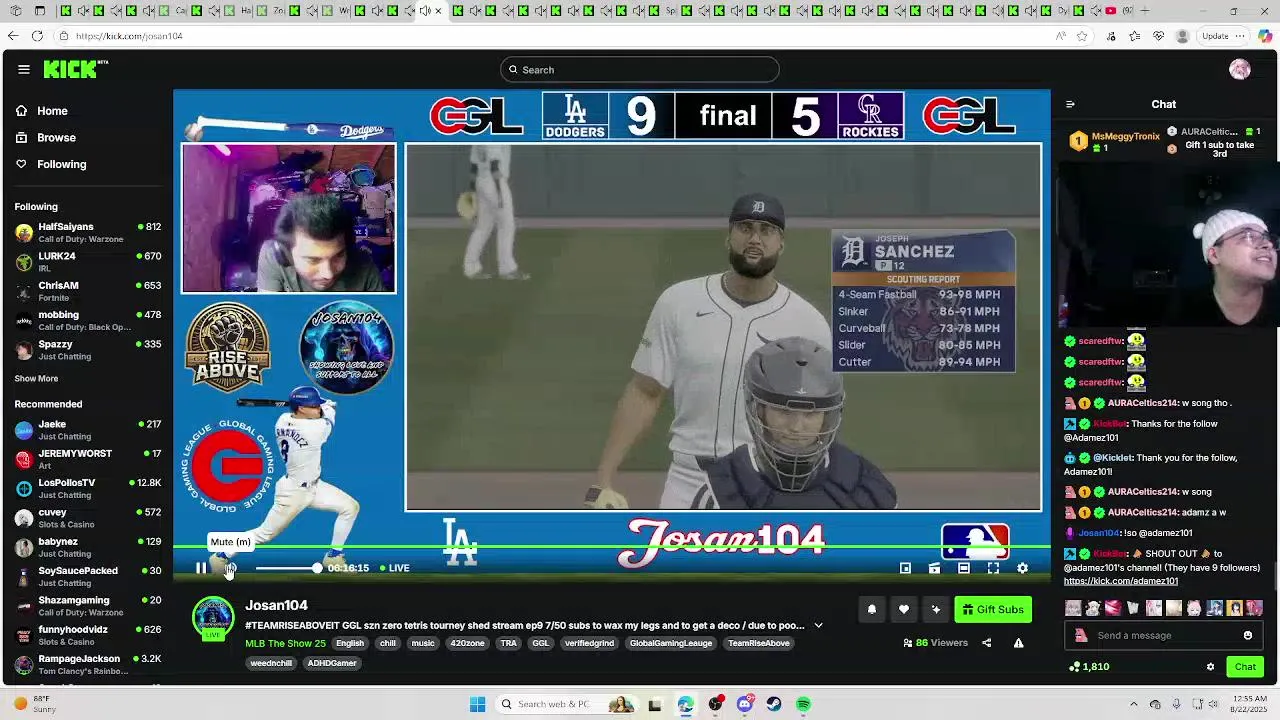Open Following in sidebar
The height and width of the screenshot is (720, 1280).
pos(61,164)
